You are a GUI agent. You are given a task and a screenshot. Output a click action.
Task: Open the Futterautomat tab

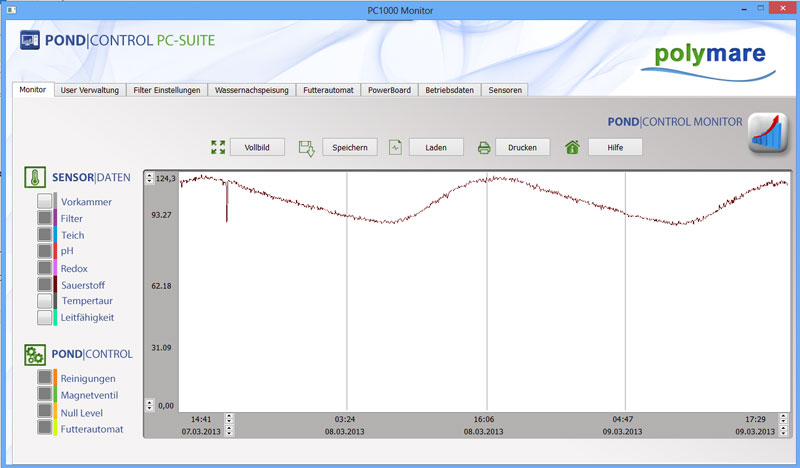tap(329, 90)
